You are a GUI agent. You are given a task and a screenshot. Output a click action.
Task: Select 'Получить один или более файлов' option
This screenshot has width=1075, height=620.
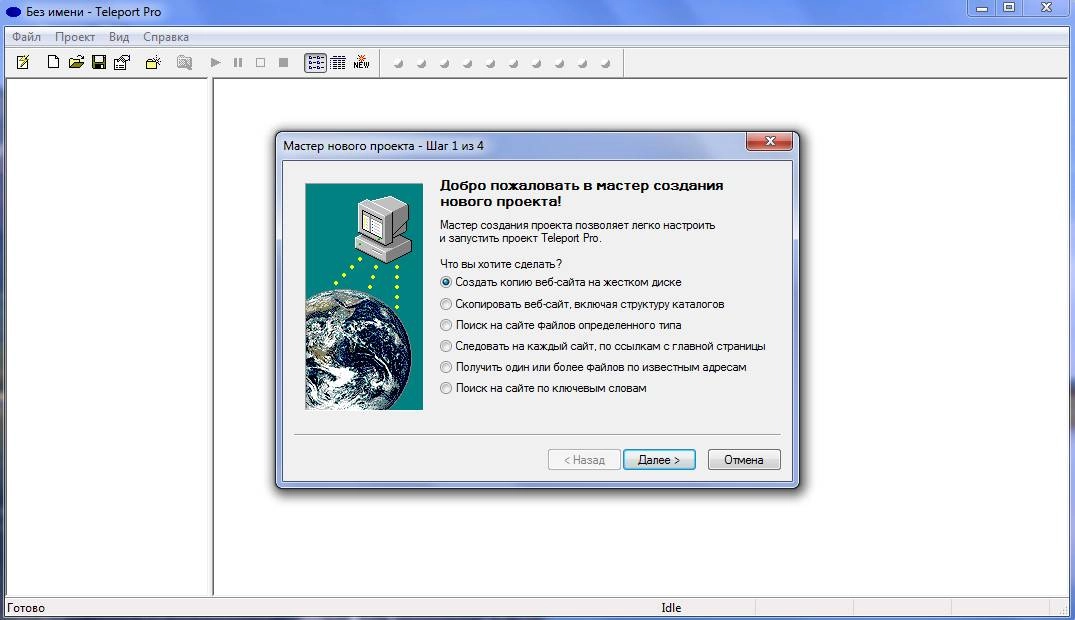(593, 367)
